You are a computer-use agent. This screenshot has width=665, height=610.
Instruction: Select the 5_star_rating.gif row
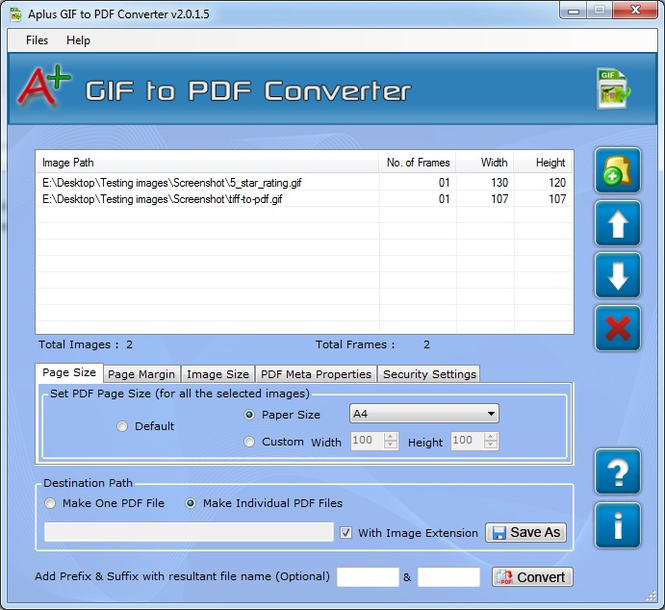pos(305,182)
